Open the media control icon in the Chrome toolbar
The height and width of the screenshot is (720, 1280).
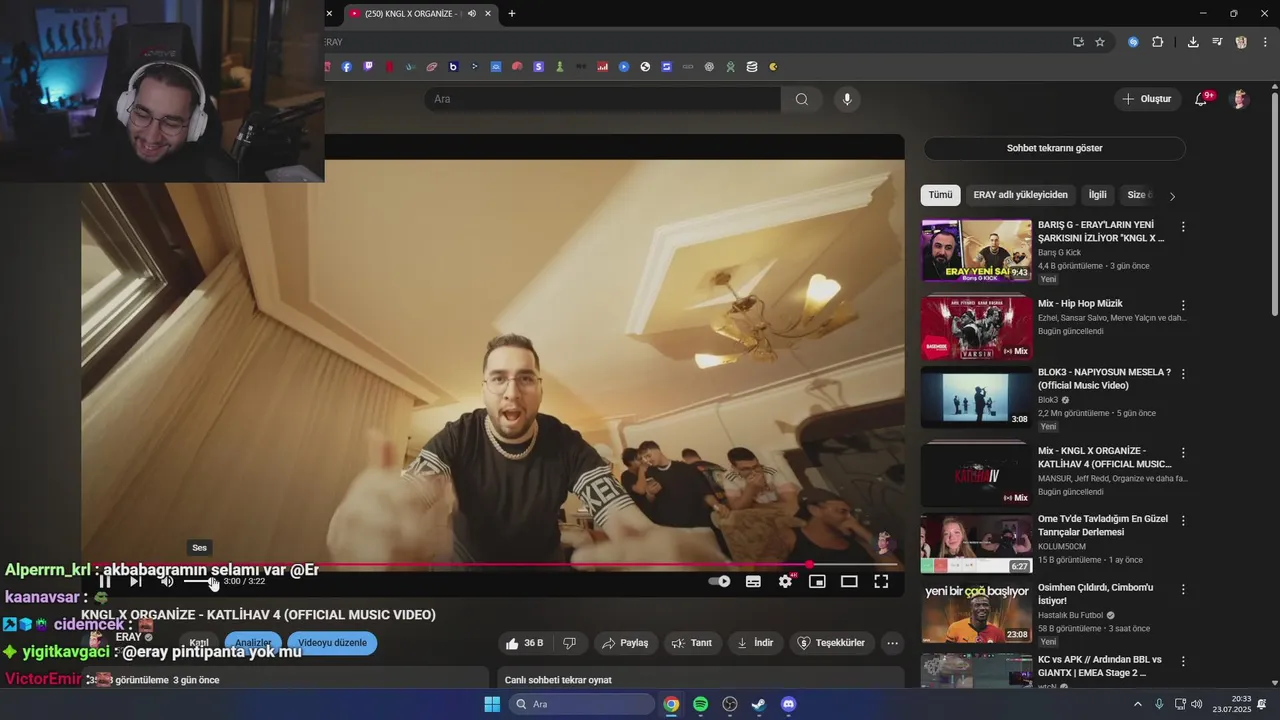tap(1217, 42)
